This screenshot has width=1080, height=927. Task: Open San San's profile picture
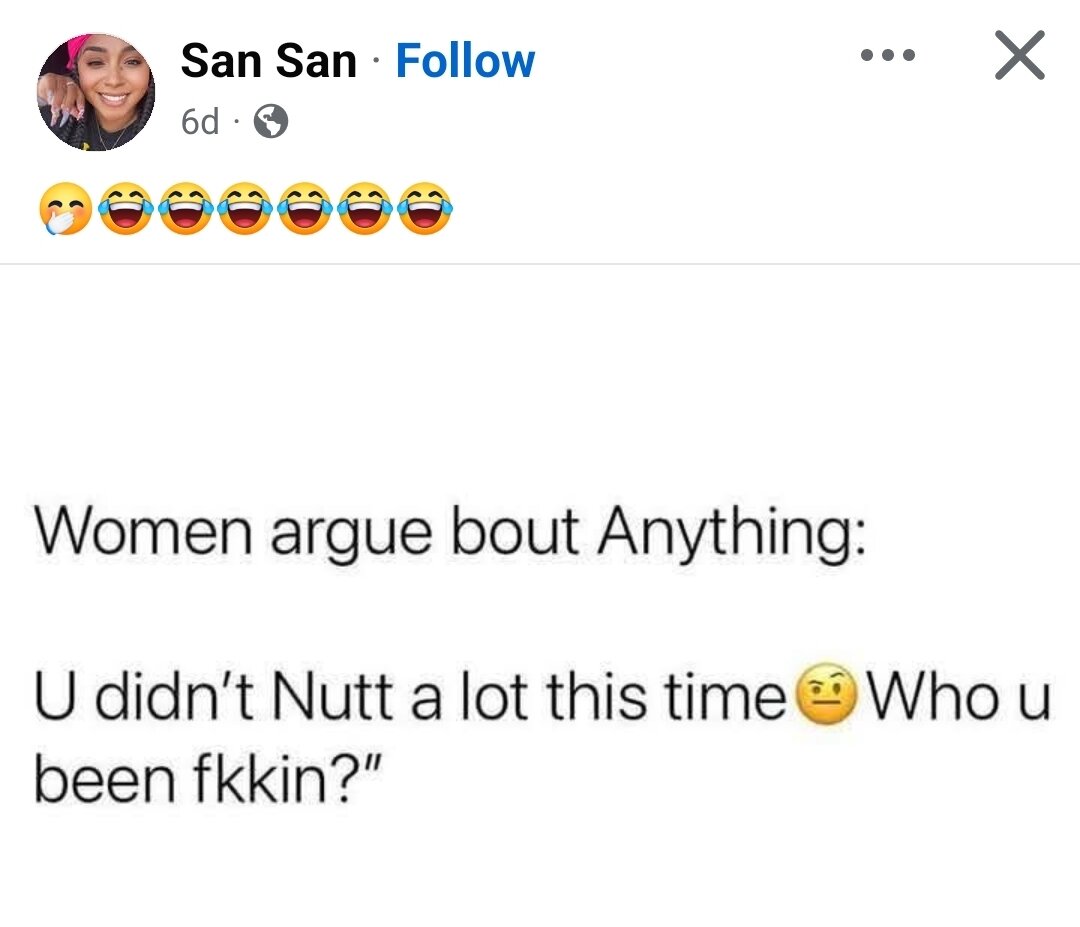click(x=96, y=92)
